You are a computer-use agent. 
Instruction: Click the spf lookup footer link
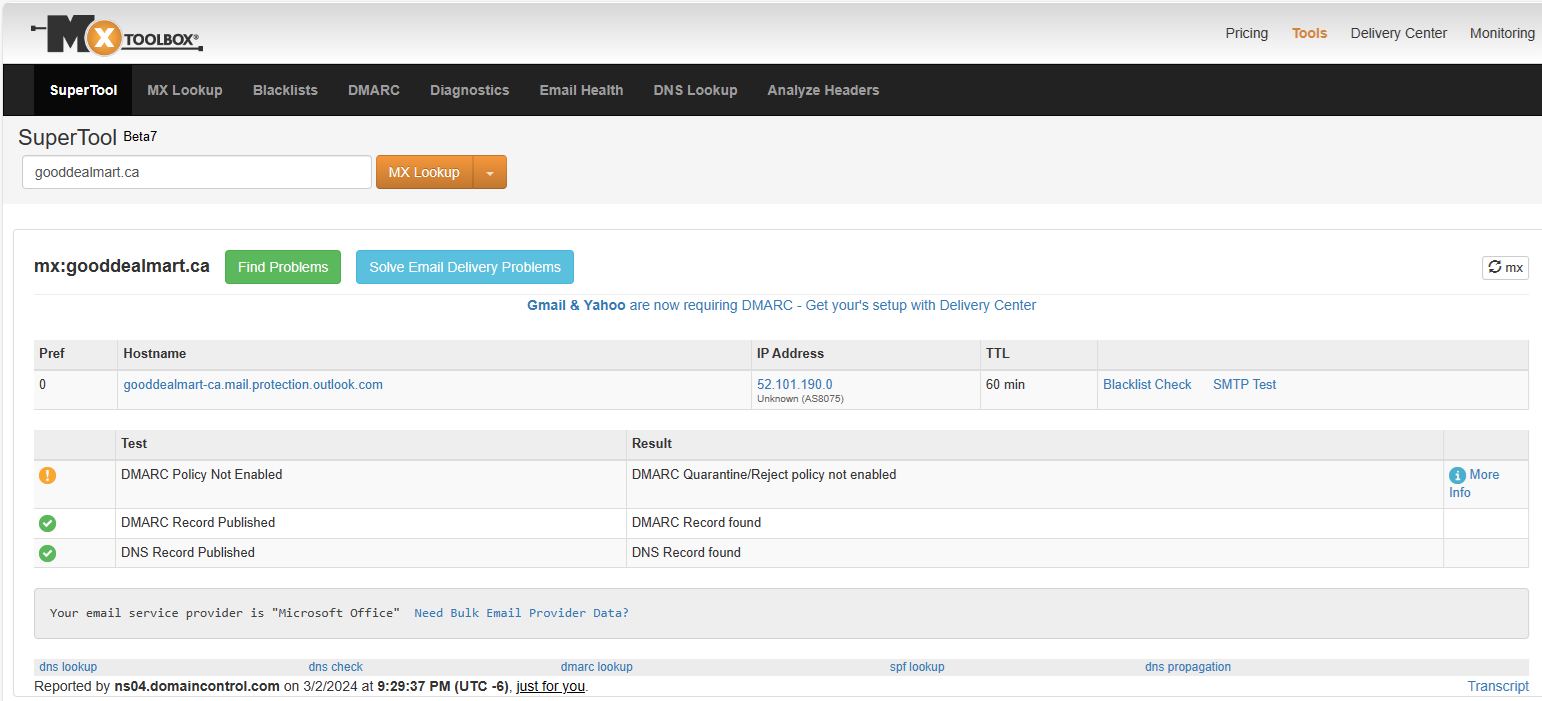(x=917, y=667)
